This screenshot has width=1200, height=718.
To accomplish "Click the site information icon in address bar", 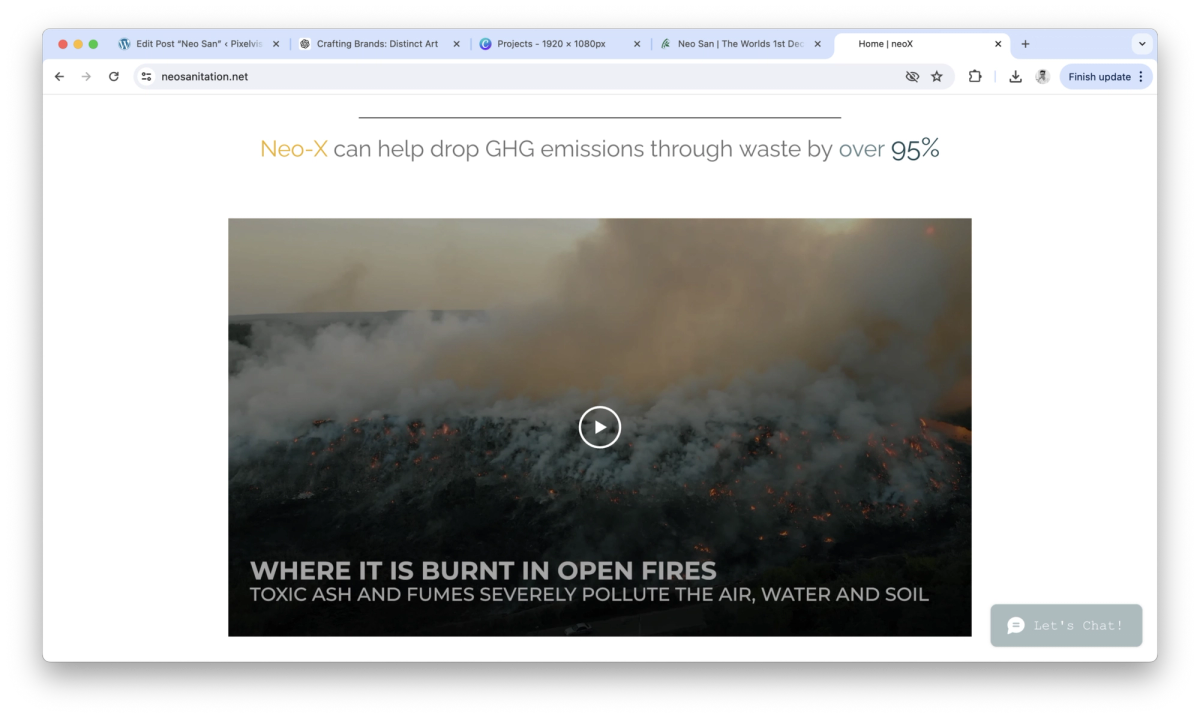I will 146,76.
